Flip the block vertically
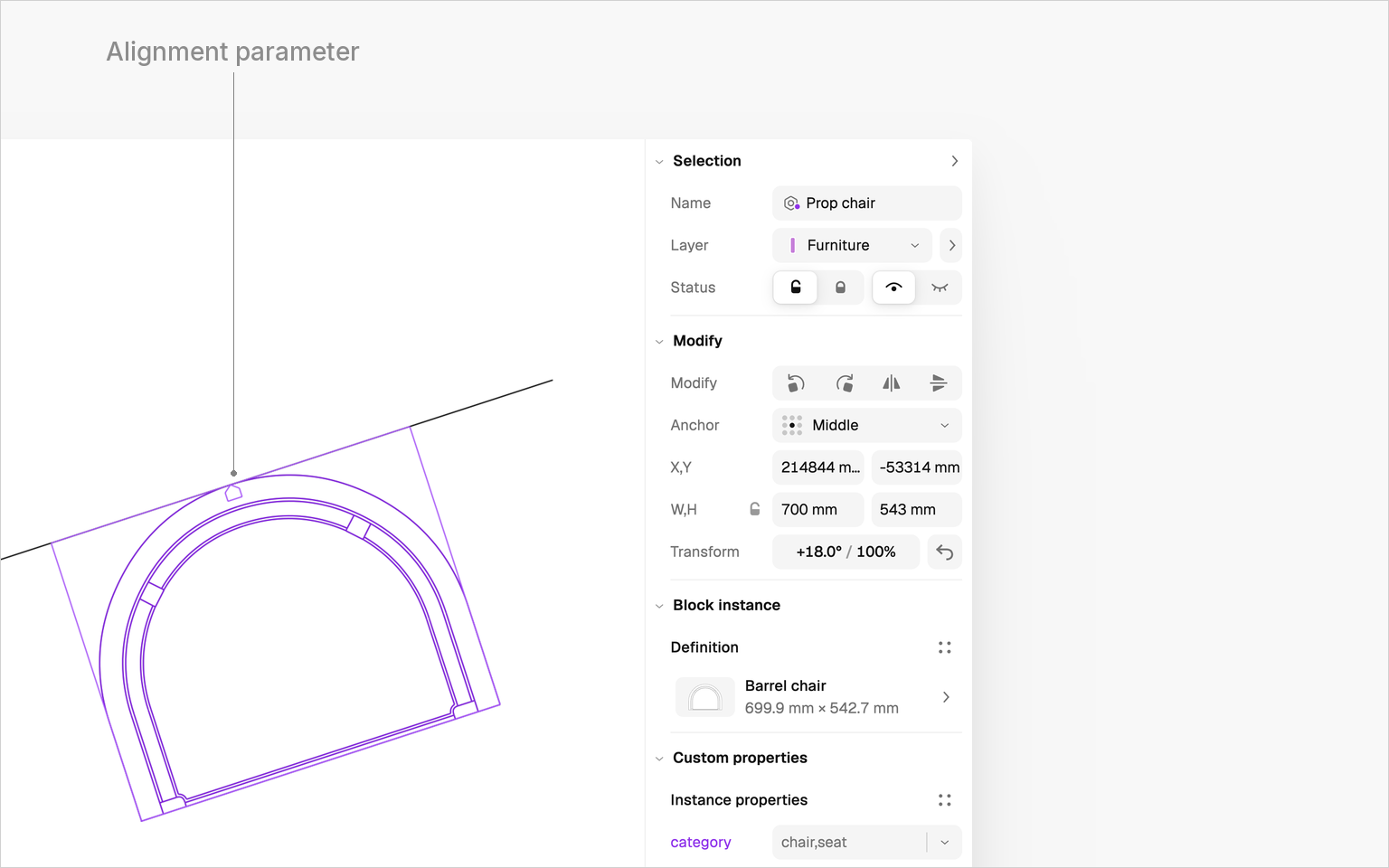The image size is (1389, 868). [939, 383]
